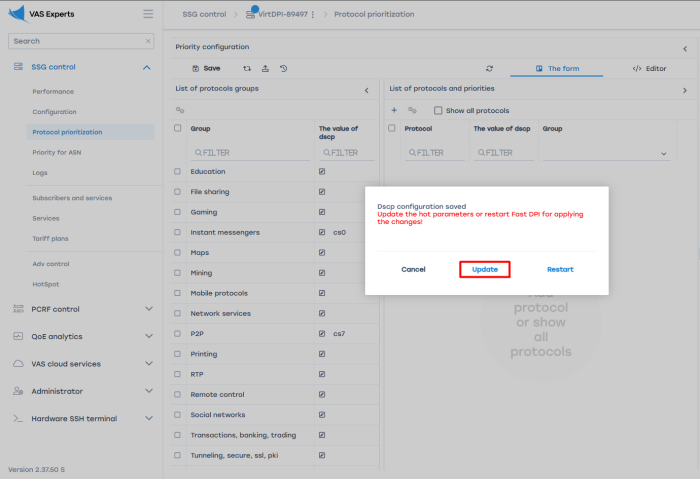Collapse the SSG control section
The height and width of the screenshot is (479, 700).
(147, 67)
